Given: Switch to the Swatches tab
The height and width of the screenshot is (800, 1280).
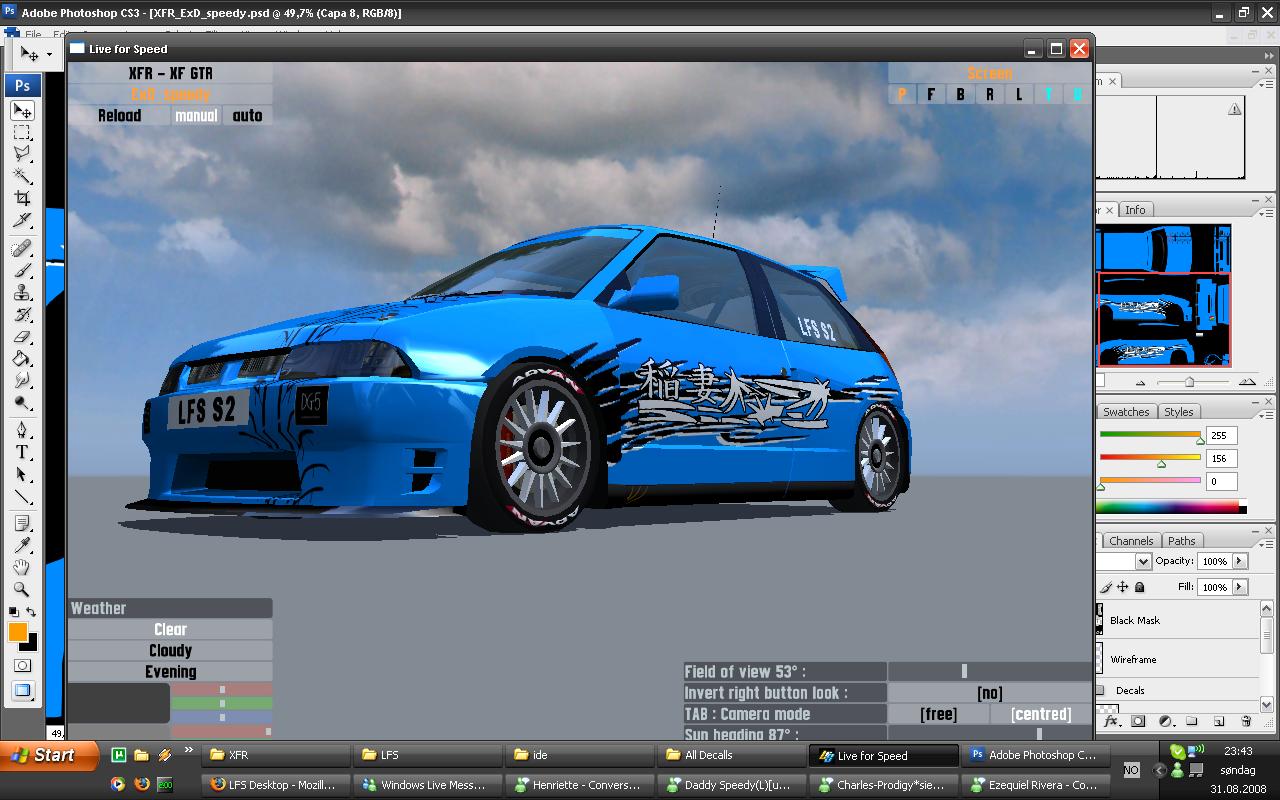Looking at the screenshot, I should click(x=1126, y=412).
